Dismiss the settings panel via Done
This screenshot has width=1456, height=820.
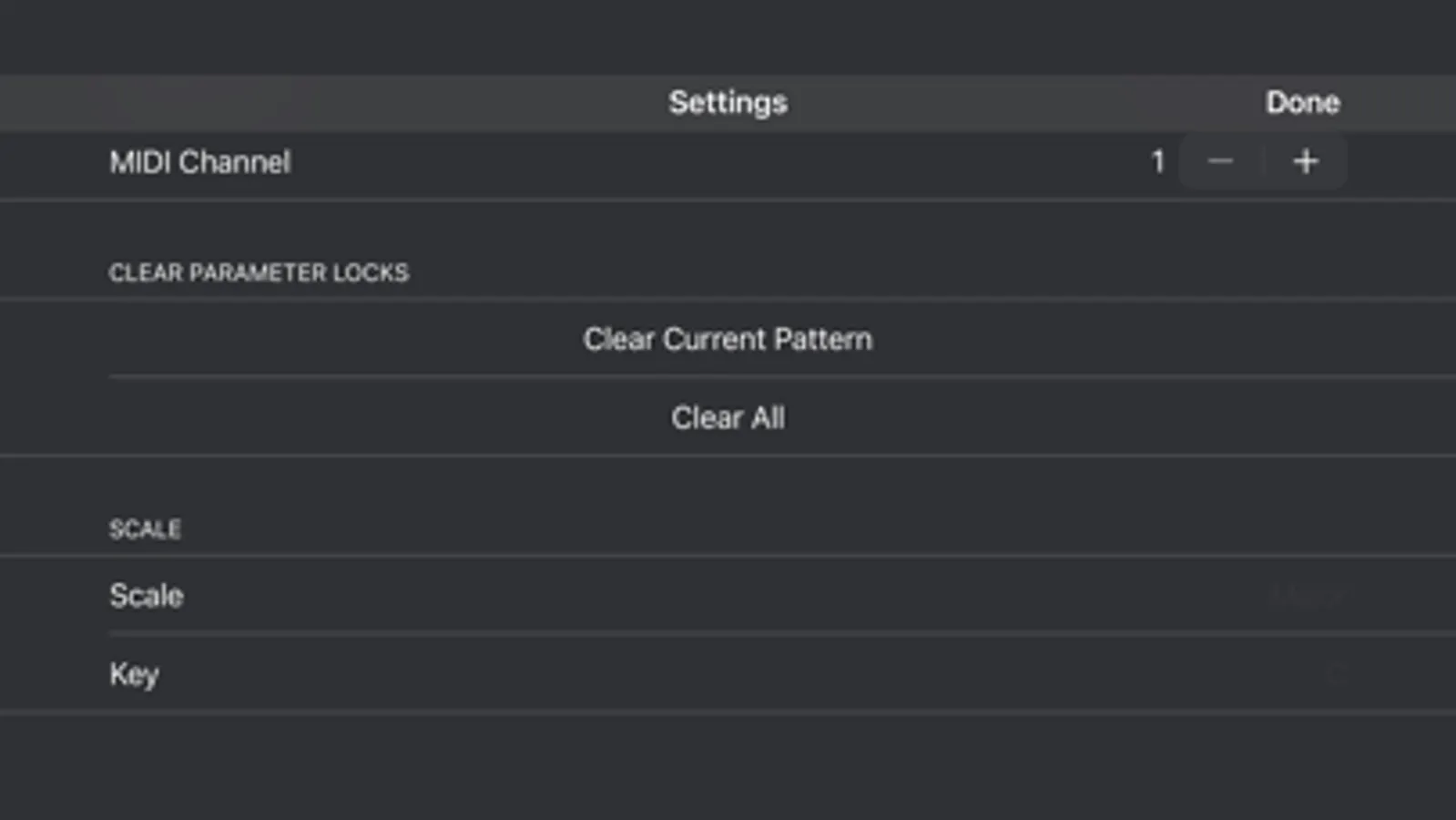pos(1302,102)
